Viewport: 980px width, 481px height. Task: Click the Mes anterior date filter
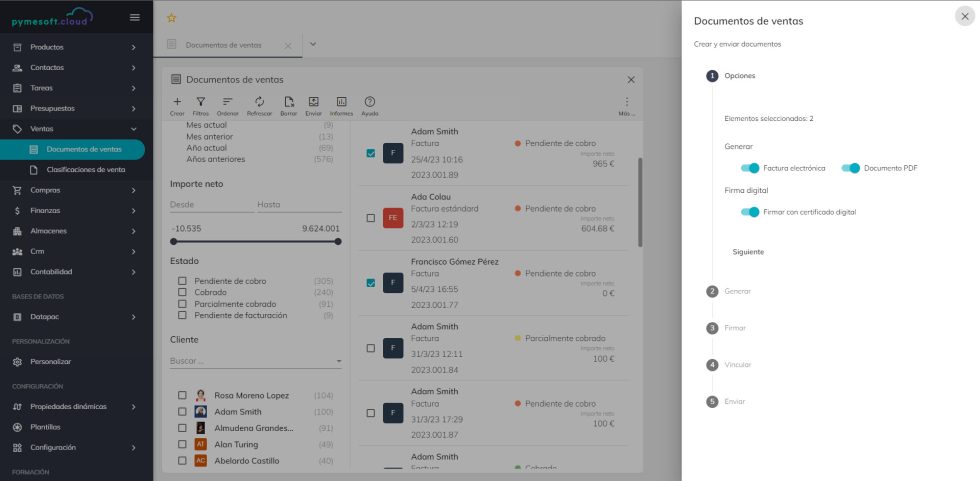click(210, 137)
